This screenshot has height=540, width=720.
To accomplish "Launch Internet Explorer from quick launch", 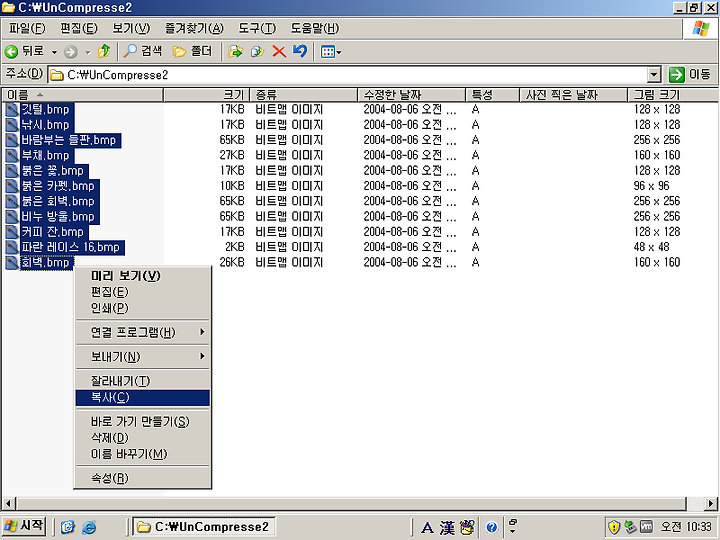I will coord(89,527).
